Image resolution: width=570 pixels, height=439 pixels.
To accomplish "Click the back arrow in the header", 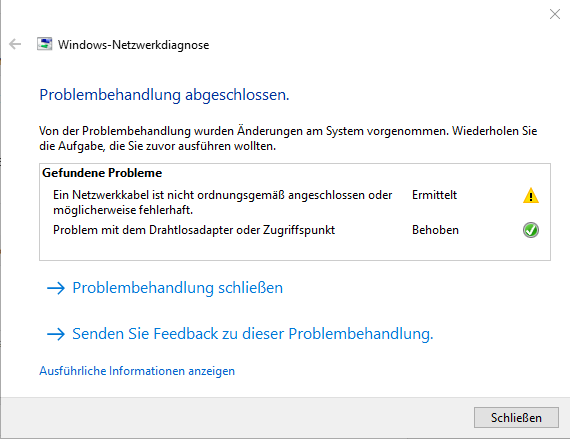I will click(x=15, y=44).
